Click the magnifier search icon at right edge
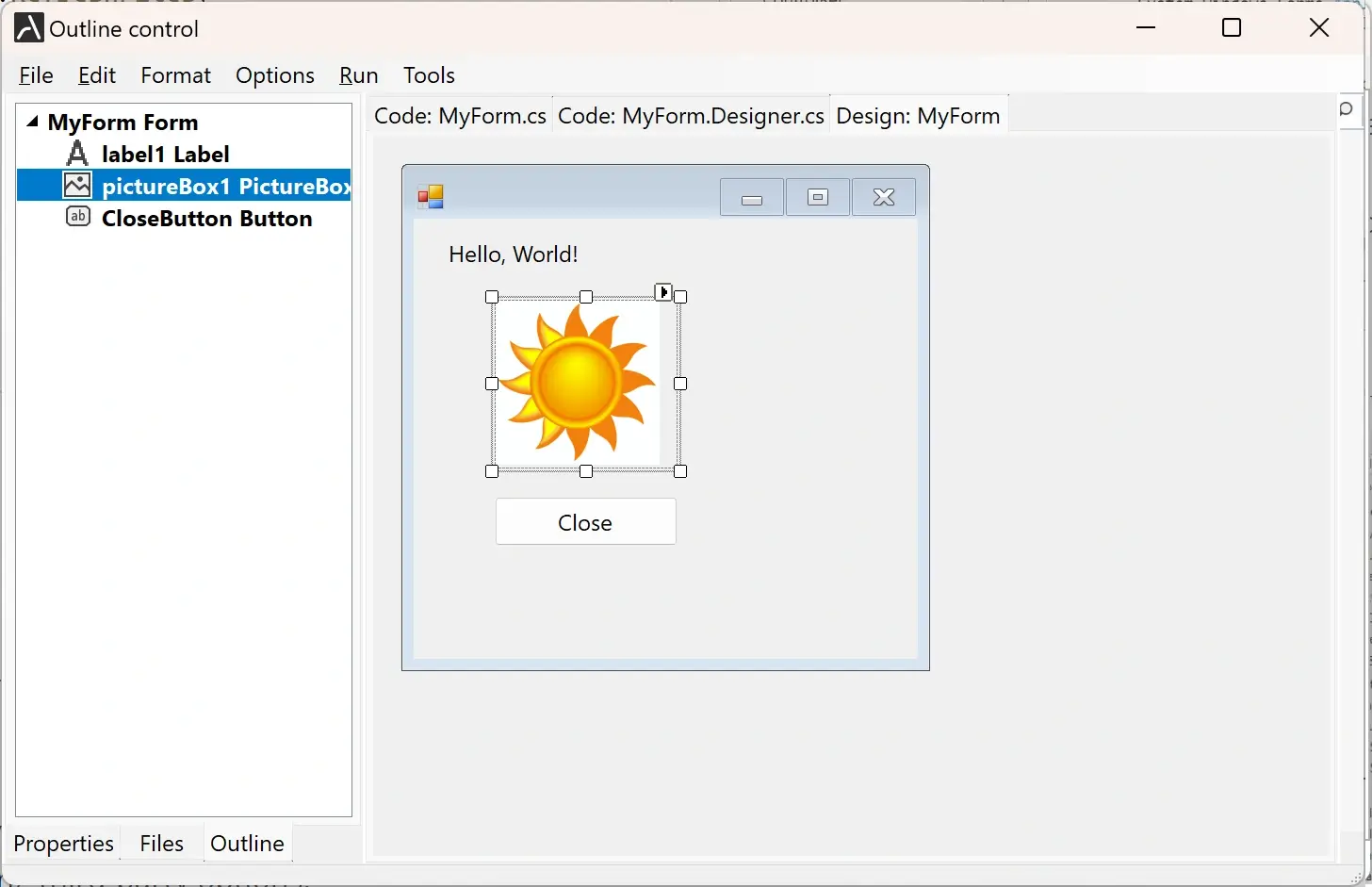 (x=1347, y=110)
